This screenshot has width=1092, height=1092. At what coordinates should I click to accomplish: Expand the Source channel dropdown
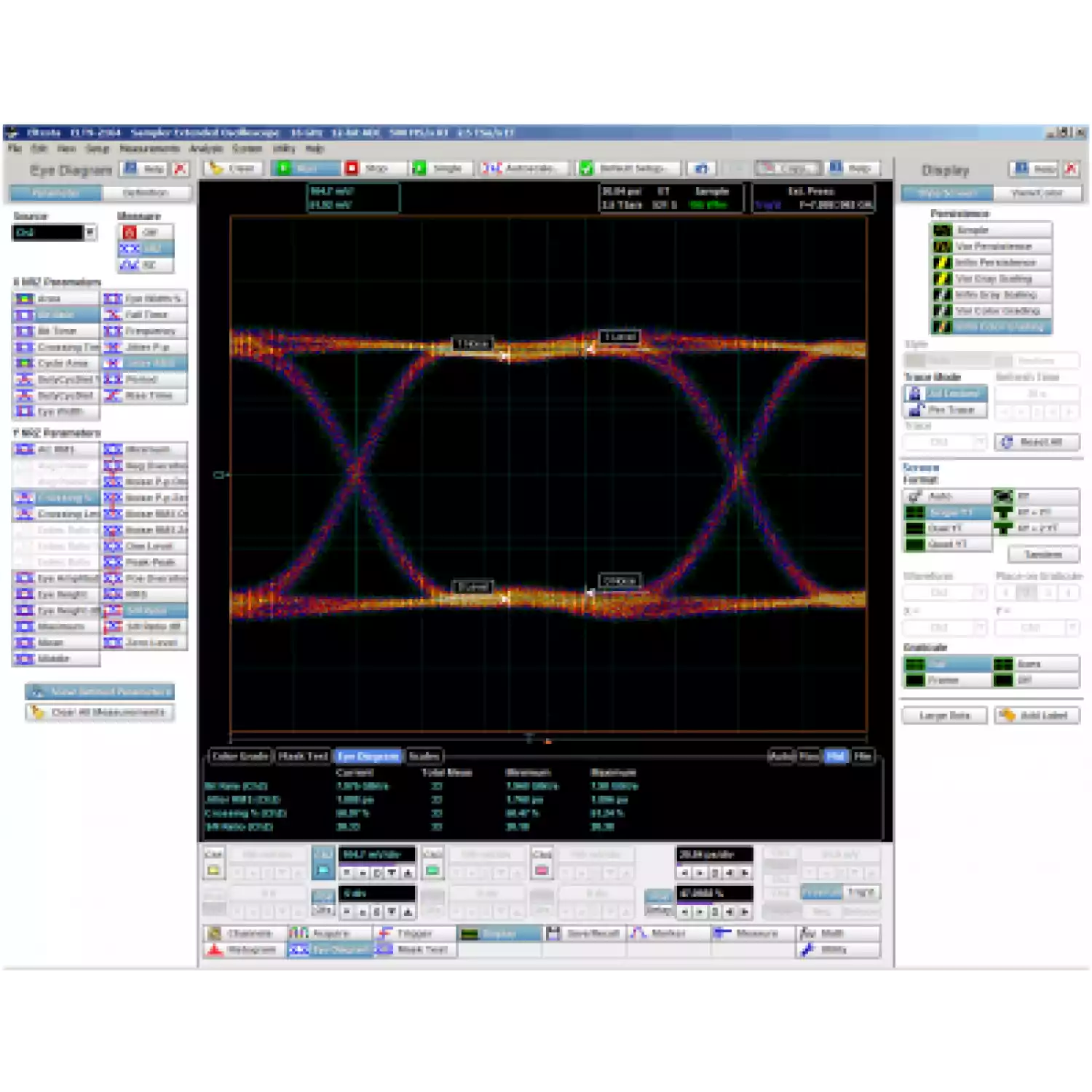(x=90, y=232)
